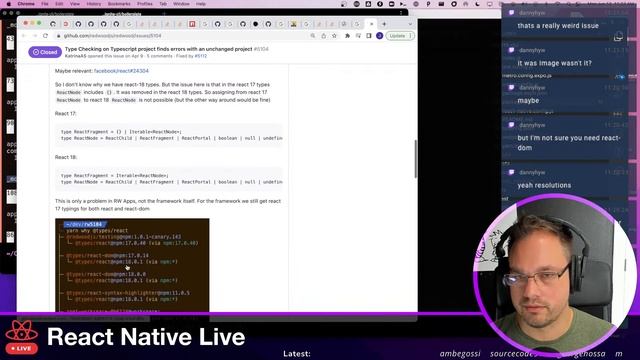Click the issue title text
The image size is (640, 360).
(x=158, y=49)
